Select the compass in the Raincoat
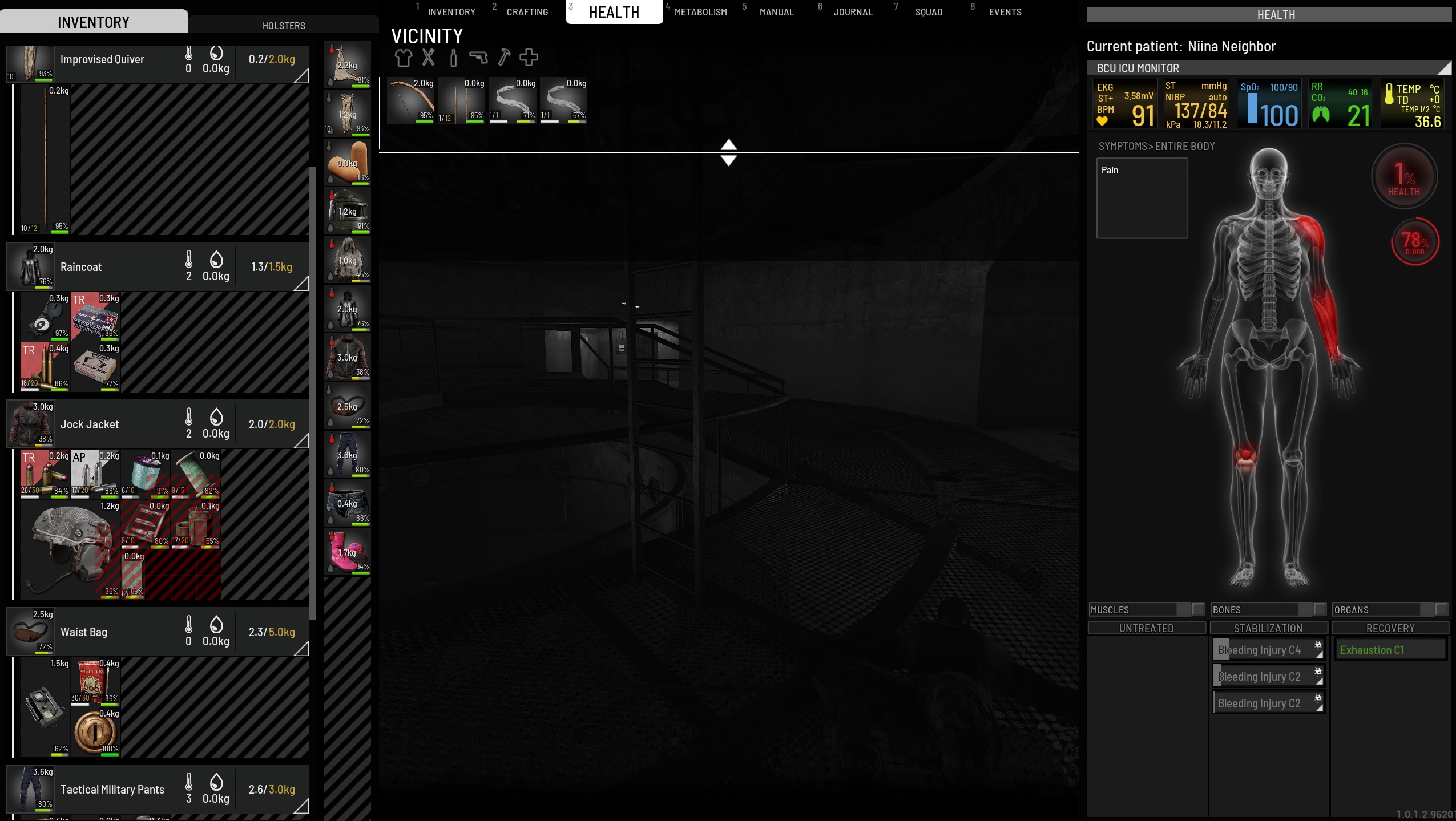Screen dimensions: 1456x821 (x=45, y=317)
